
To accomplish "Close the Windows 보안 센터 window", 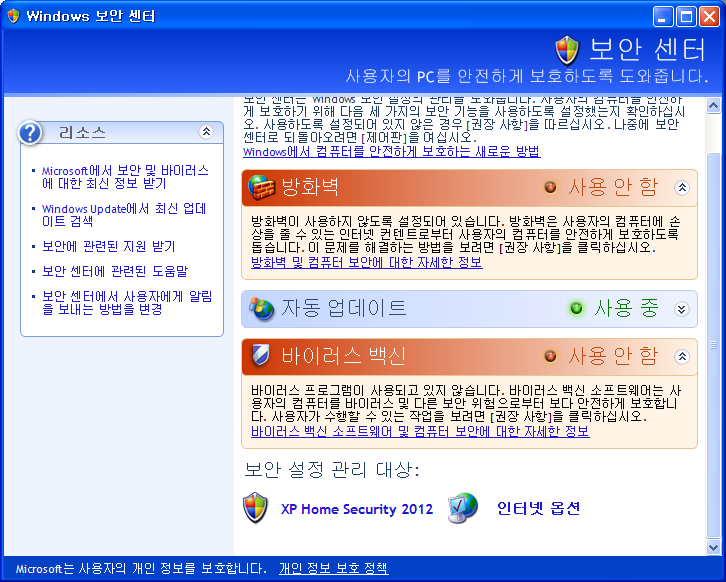I will pyautogui.click(x=709, y=17).
